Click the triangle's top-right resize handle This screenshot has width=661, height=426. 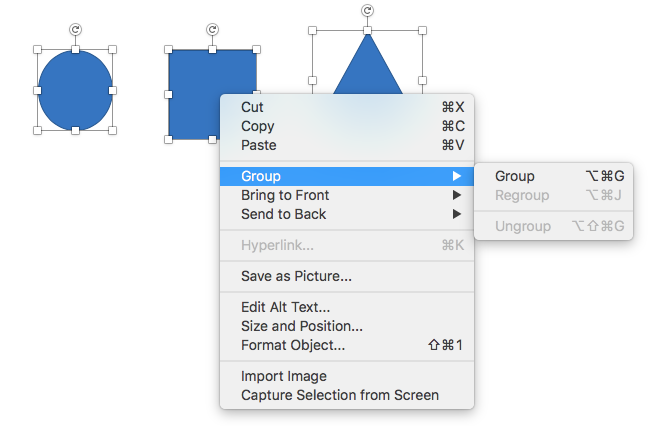(422, 31)
